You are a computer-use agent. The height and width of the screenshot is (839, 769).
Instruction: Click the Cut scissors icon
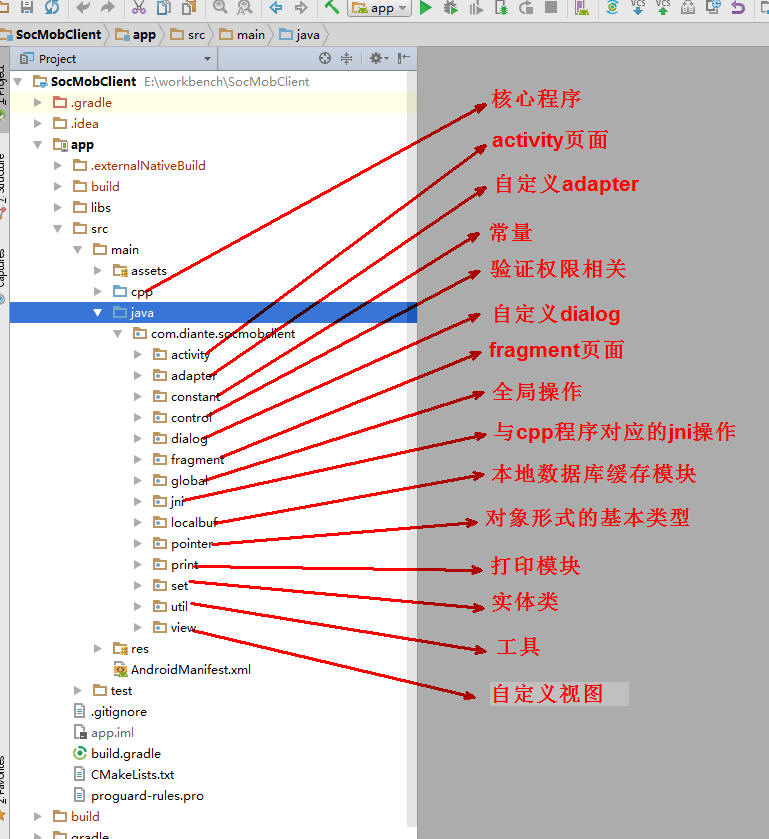pos(138,8)
